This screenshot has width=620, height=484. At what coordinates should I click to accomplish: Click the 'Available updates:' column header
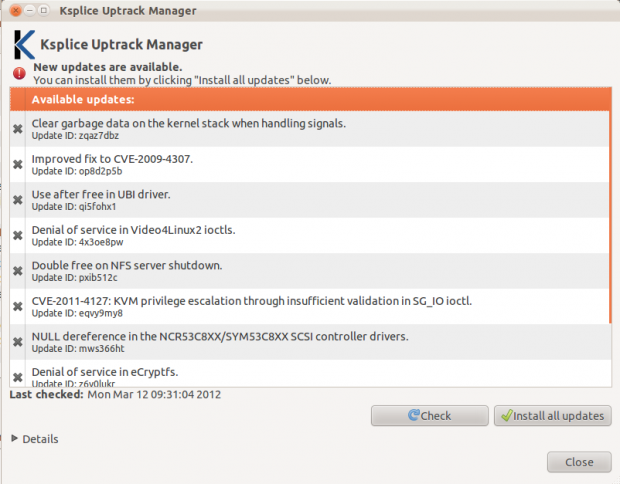[x=310, y=99]
